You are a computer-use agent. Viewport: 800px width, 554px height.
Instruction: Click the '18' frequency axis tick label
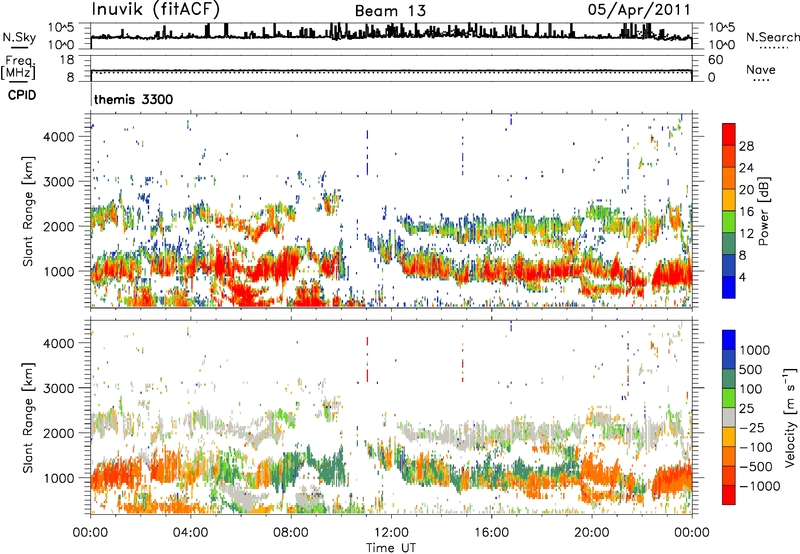67,60
